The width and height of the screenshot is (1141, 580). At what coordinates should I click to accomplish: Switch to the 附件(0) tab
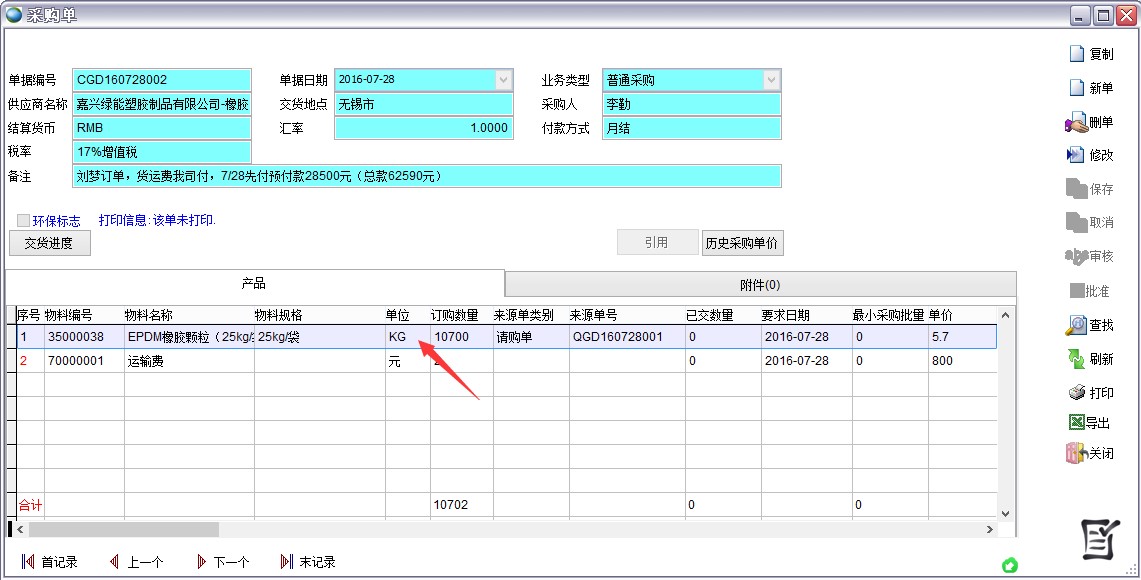pyautogui.click(x=760, y=284)
